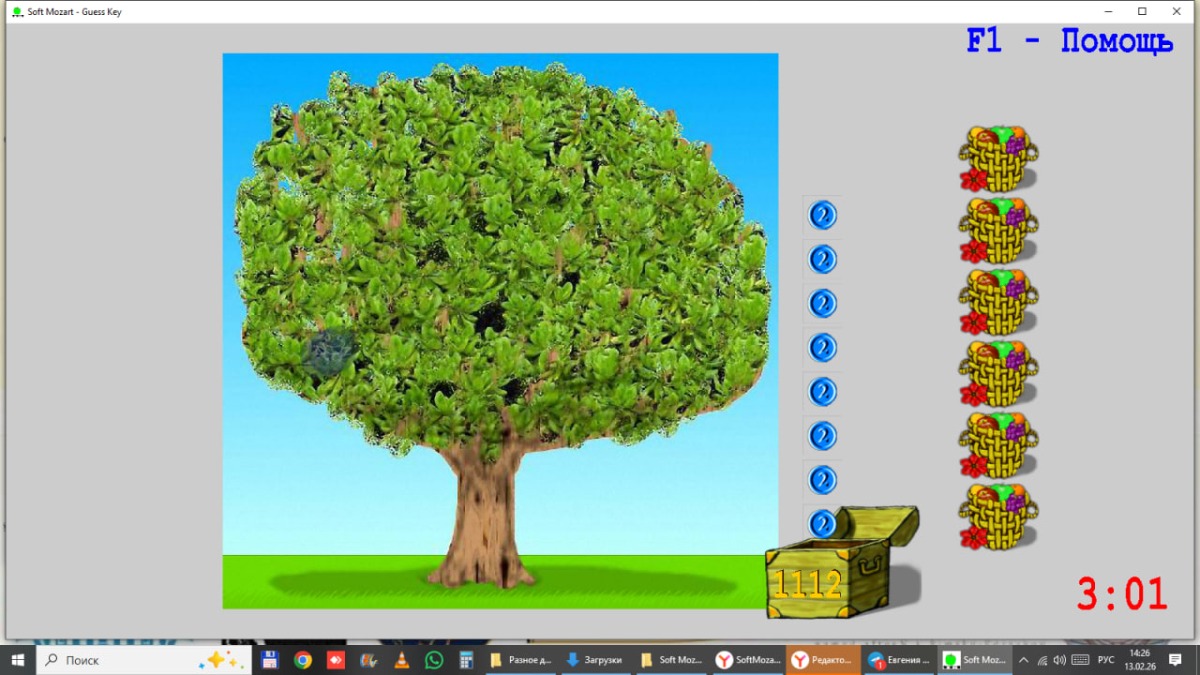Viewport: 1200px width, 675px height.
Task: Switch keyboard language via РУС indicator
Action: click(x=1106, y=660)
